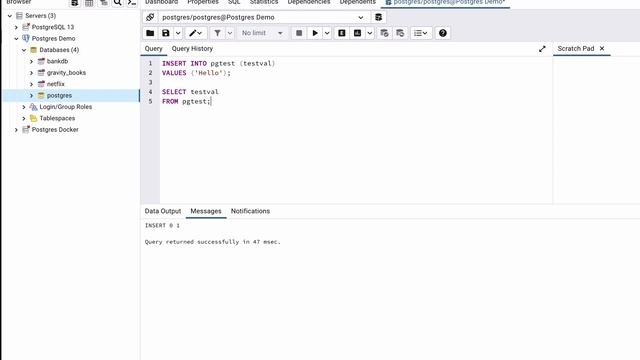Viewport: 640px width, 360px height.
Task: Click the SELECT testval line in the editor
Action: tap(190, 91)
